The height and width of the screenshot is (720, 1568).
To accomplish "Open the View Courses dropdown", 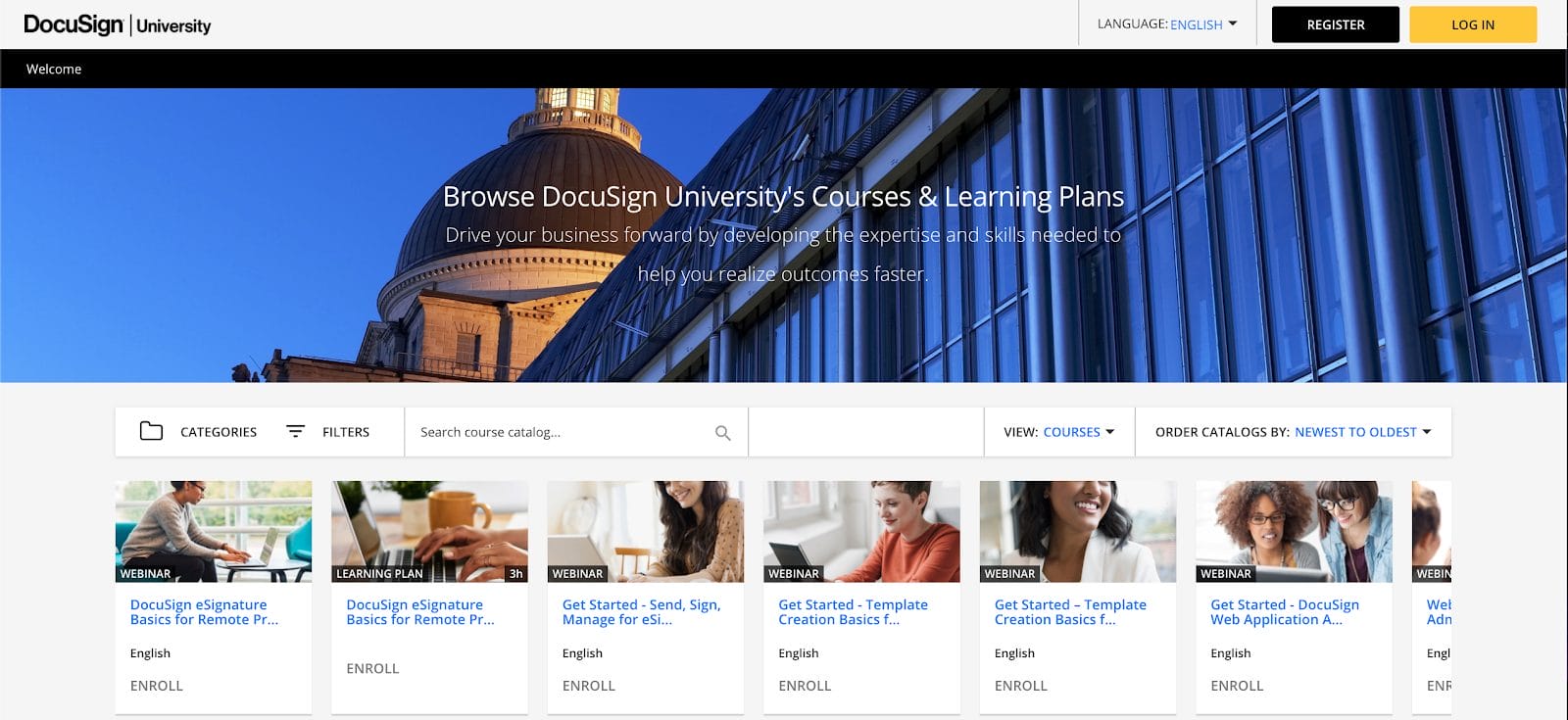I will 1077,432.
